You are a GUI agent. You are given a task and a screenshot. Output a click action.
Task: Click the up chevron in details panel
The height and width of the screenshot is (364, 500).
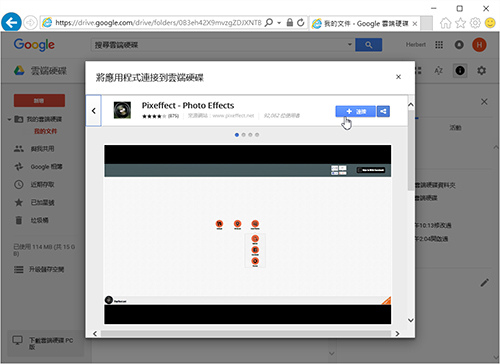pos(496,147)
